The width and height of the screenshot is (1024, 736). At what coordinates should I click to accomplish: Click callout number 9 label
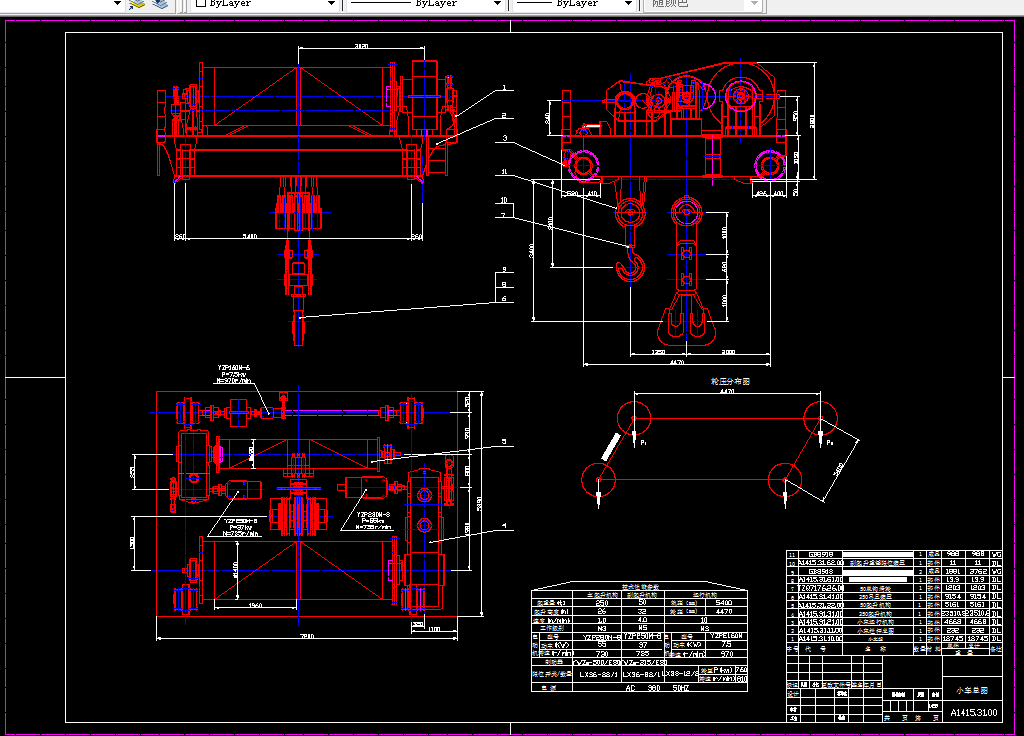(504, 270)
